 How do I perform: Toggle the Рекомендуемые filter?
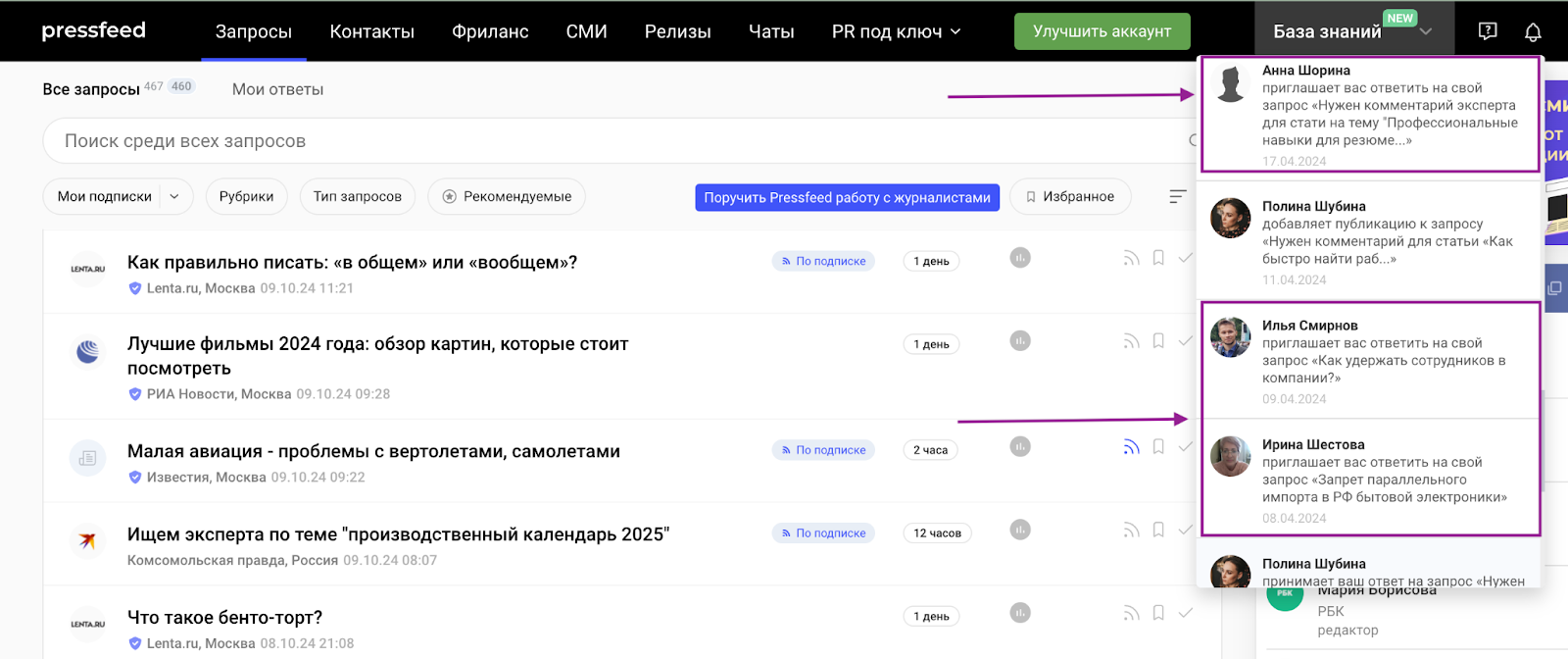[507, 197]
